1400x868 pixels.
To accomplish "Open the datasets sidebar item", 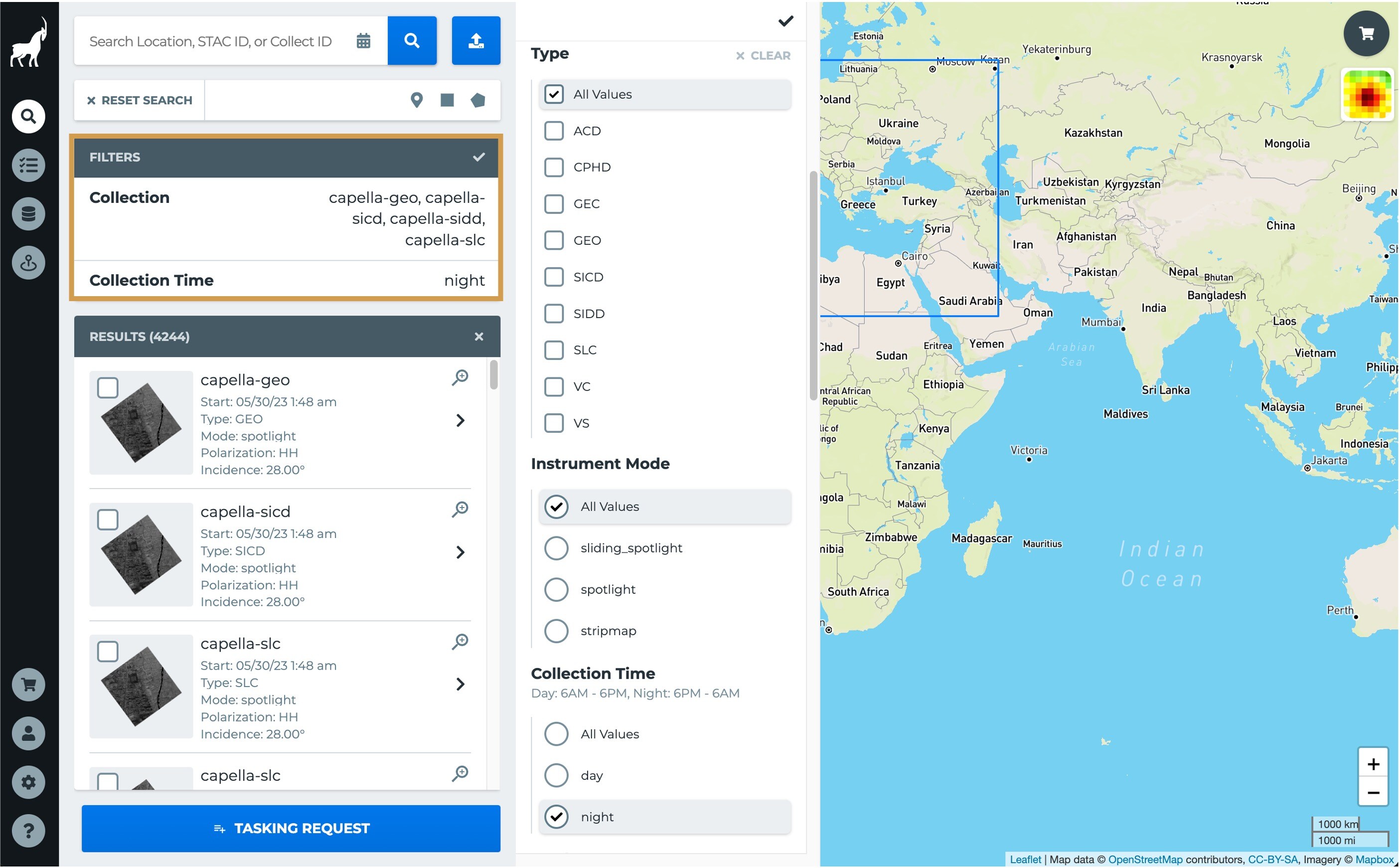I will coord(28,214).
